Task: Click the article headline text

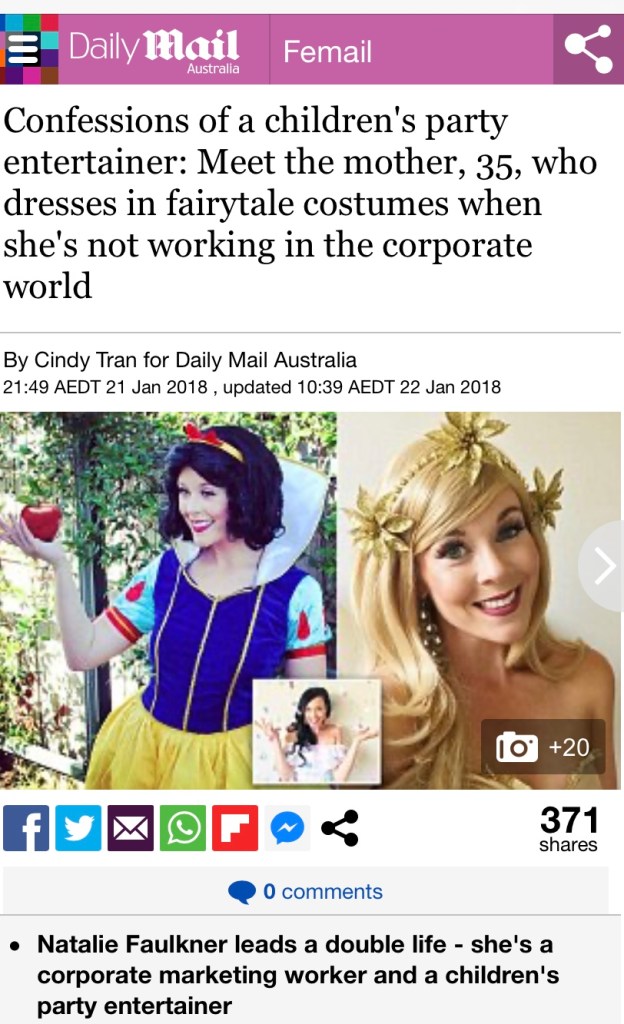Action: coord(300,203)
